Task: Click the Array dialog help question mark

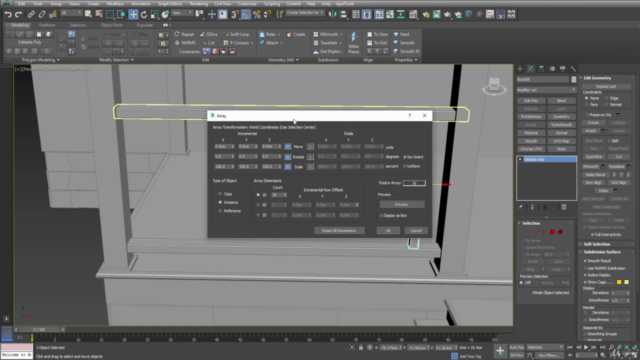Action: [x=409, y=116]
